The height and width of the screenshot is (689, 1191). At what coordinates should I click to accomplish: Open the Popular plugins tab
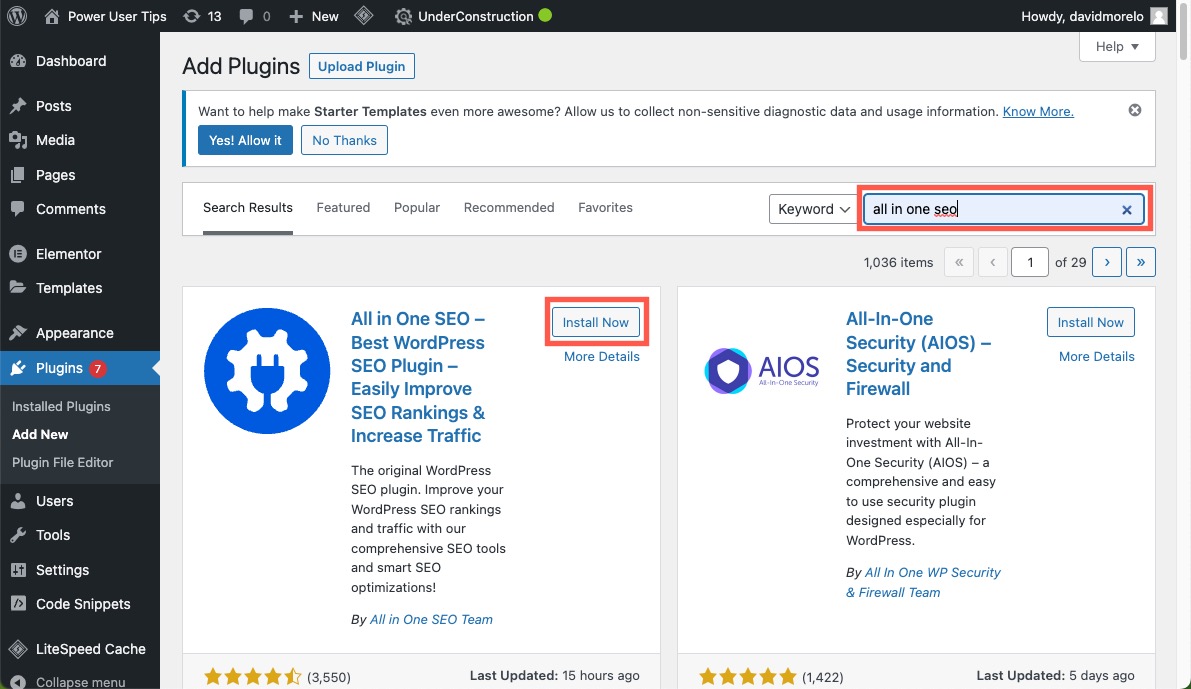[416, 207]
